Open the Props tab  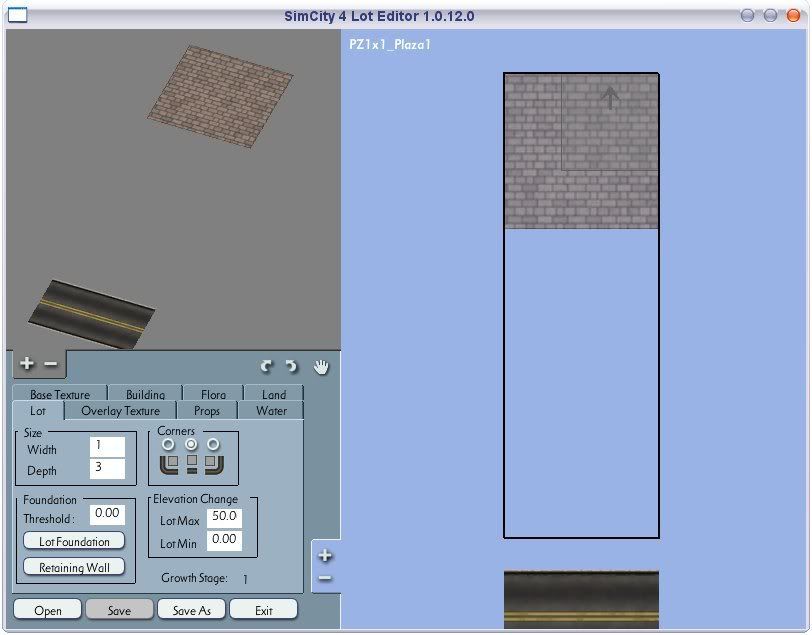[x=207, y=411]
